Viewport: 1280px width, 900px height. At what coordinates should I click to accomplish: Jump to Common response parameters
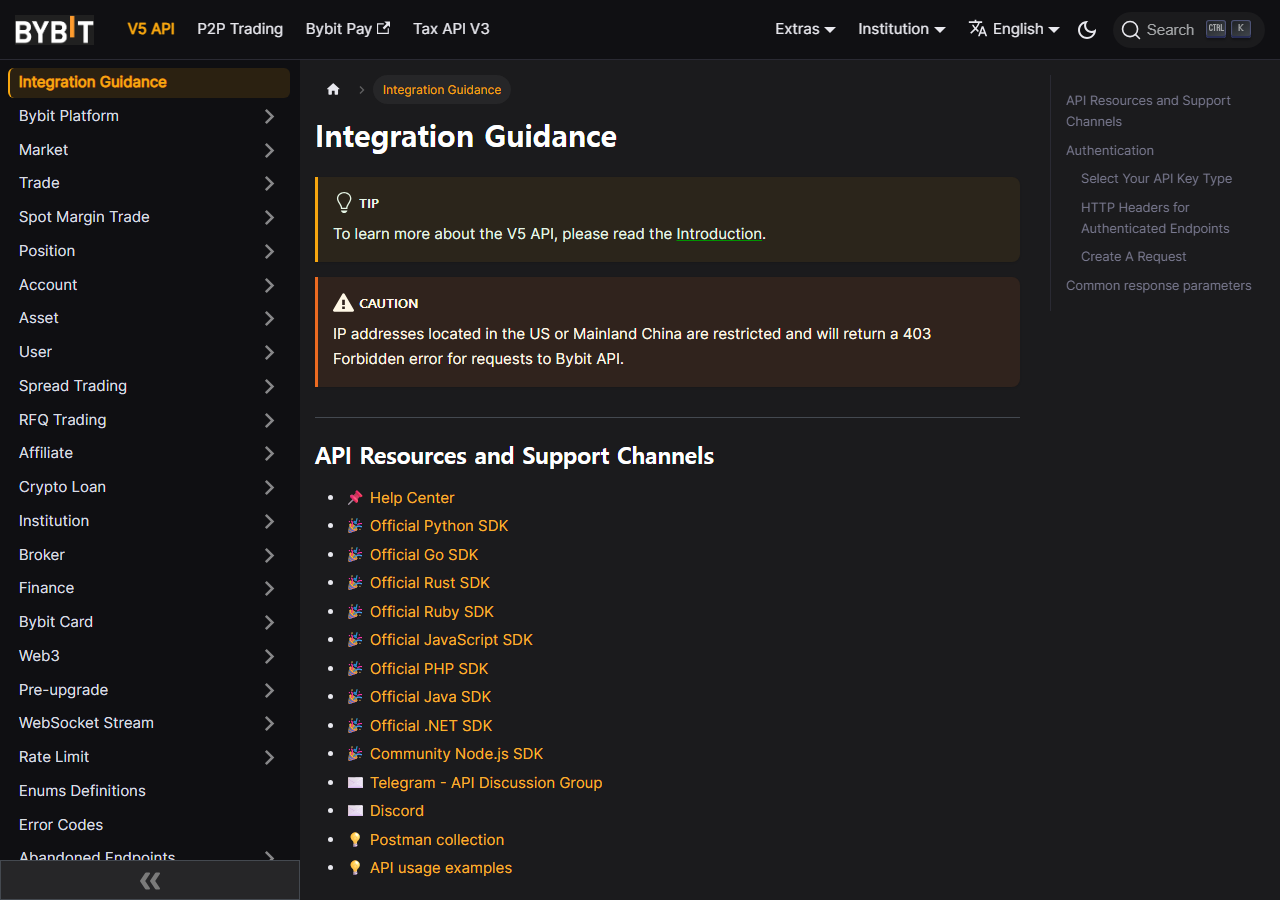(1158, 286)
